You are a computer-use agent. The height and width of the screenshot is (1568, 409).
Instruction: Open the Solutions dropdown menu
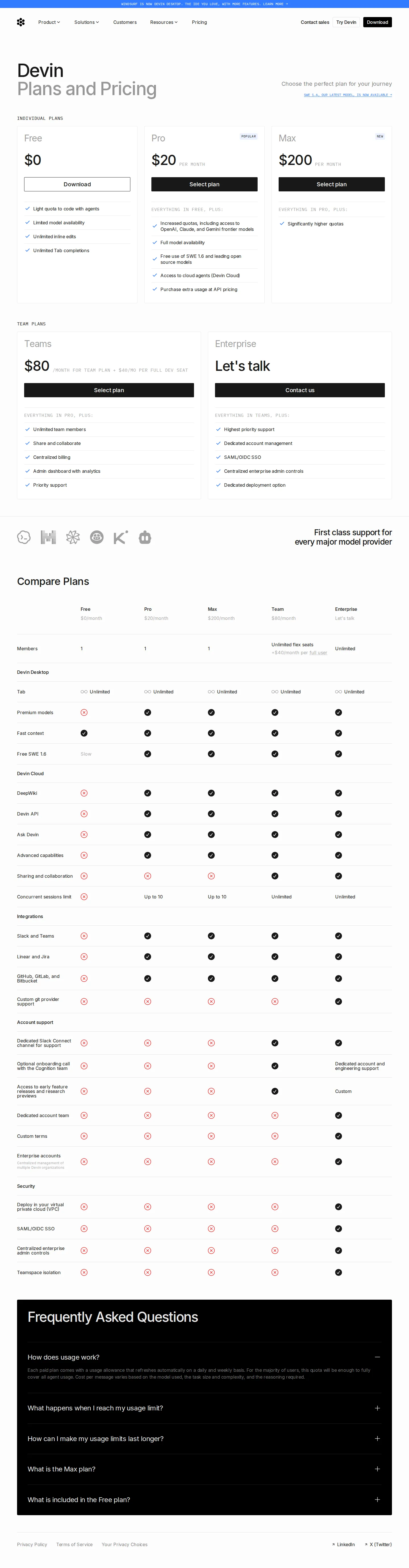click(x=86, y=22)
